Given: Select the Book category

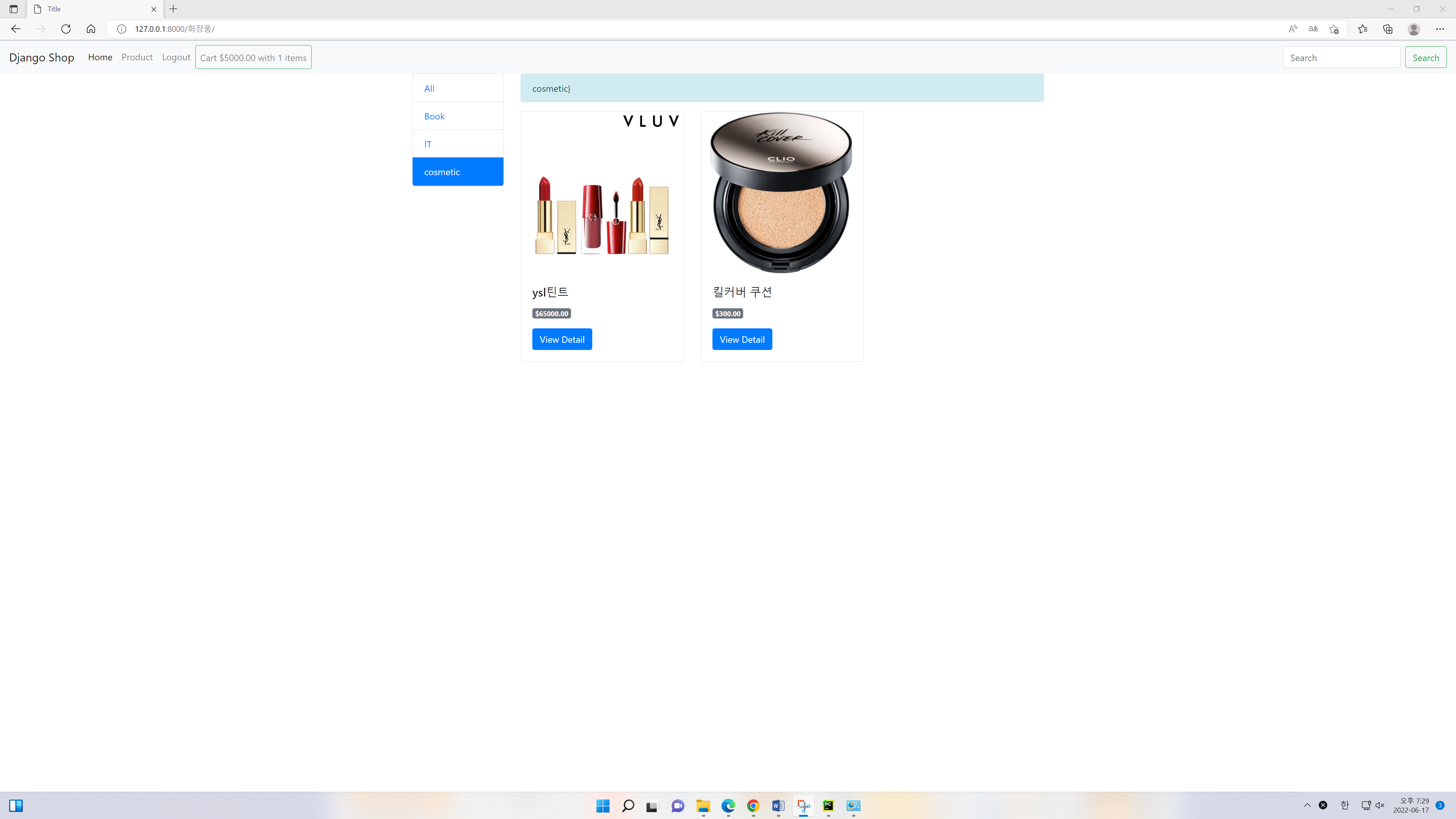Looking at the screenshot, I should (x=434, y=116).
